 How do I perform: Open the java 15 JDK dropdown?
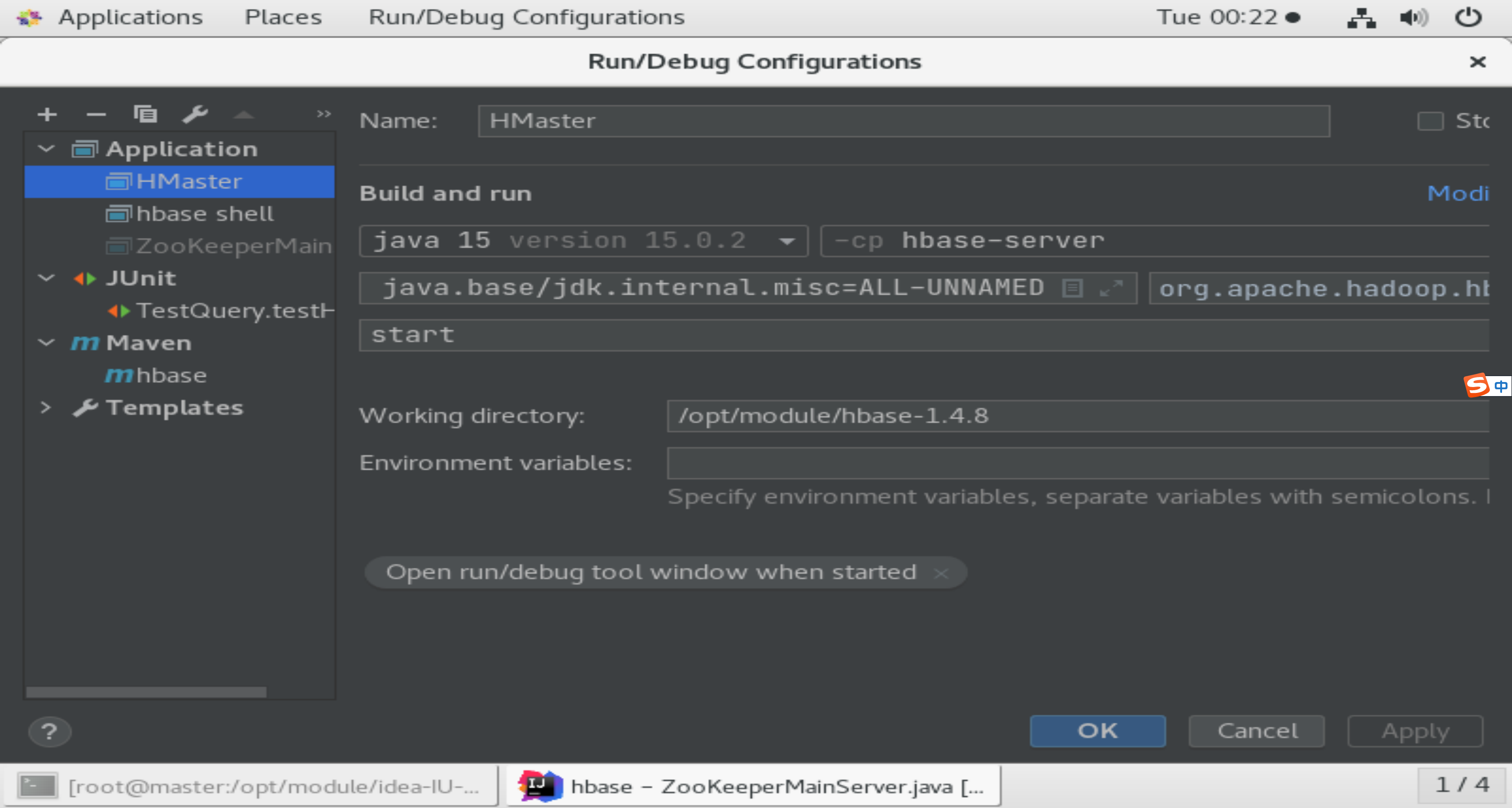click(x=786, y=241)
